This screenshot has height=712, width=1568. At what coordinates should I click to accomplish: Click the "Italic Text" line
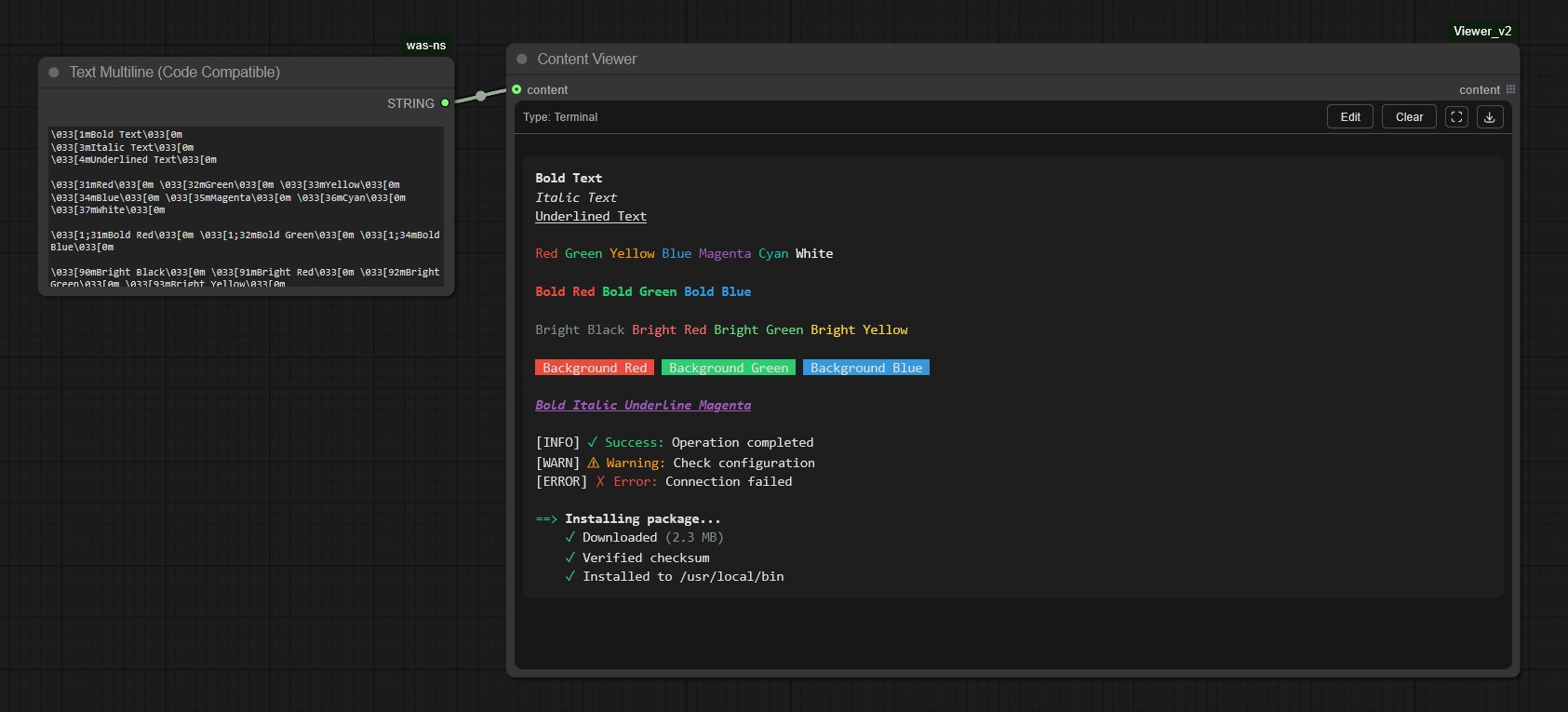(x=576, y=197)
